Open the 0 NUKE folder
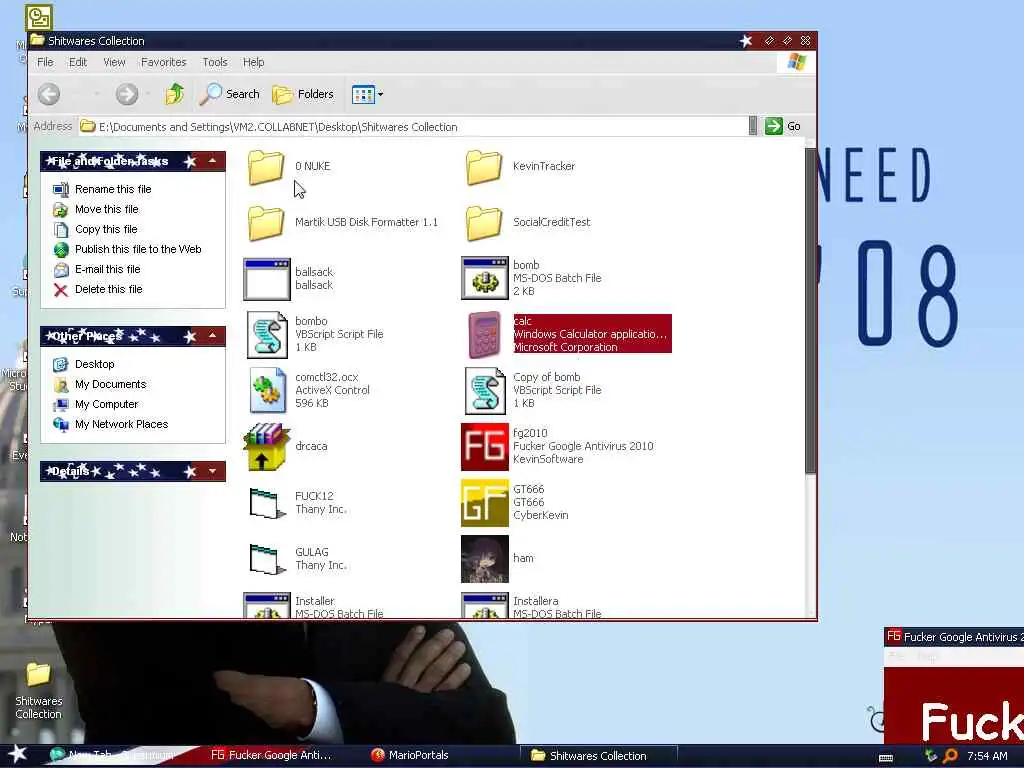Viewport: 1024px width, 768px height. click(266, 167)
